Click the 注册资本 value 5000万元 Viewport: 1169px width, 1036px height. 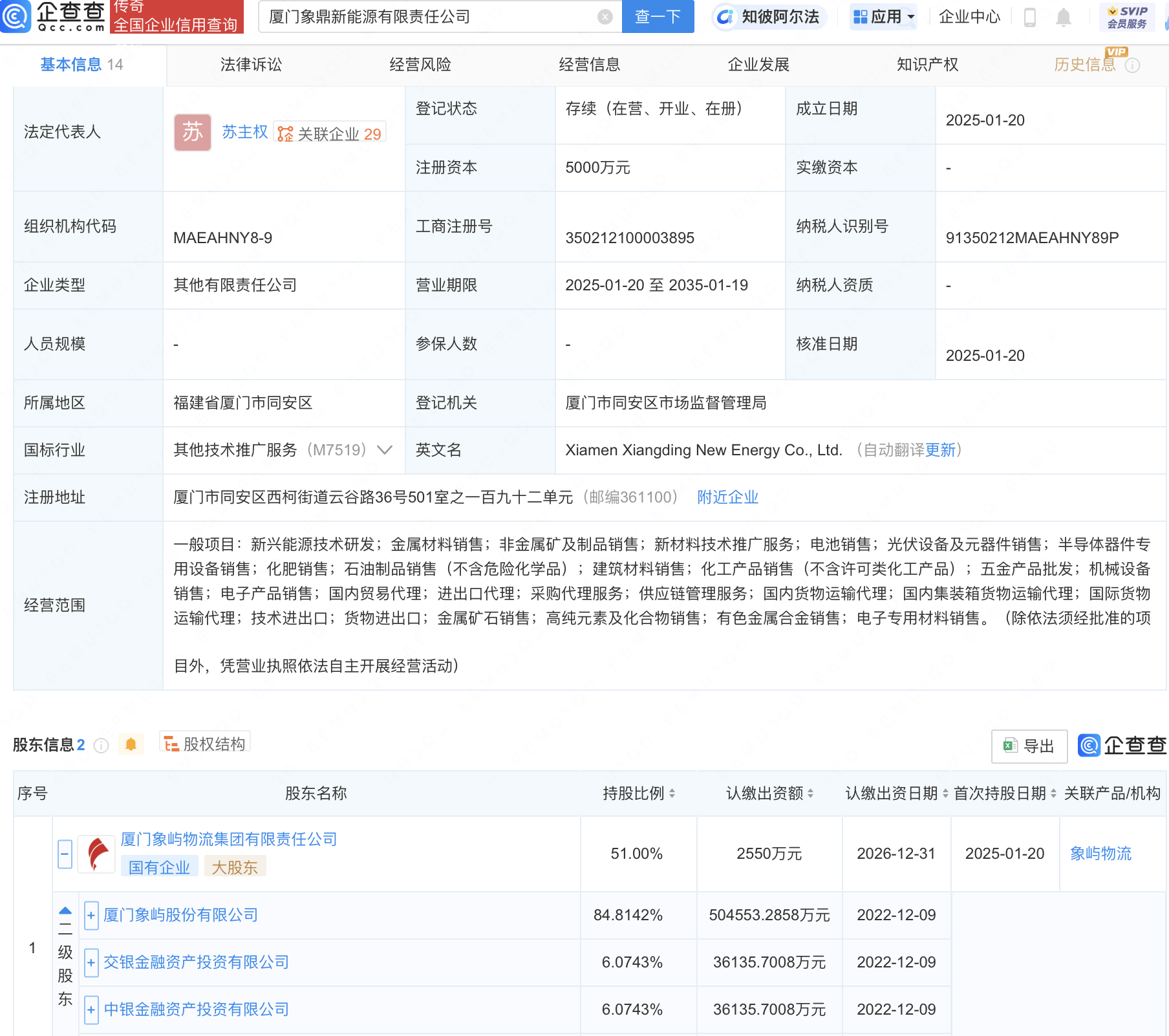[x=597, y=168]
